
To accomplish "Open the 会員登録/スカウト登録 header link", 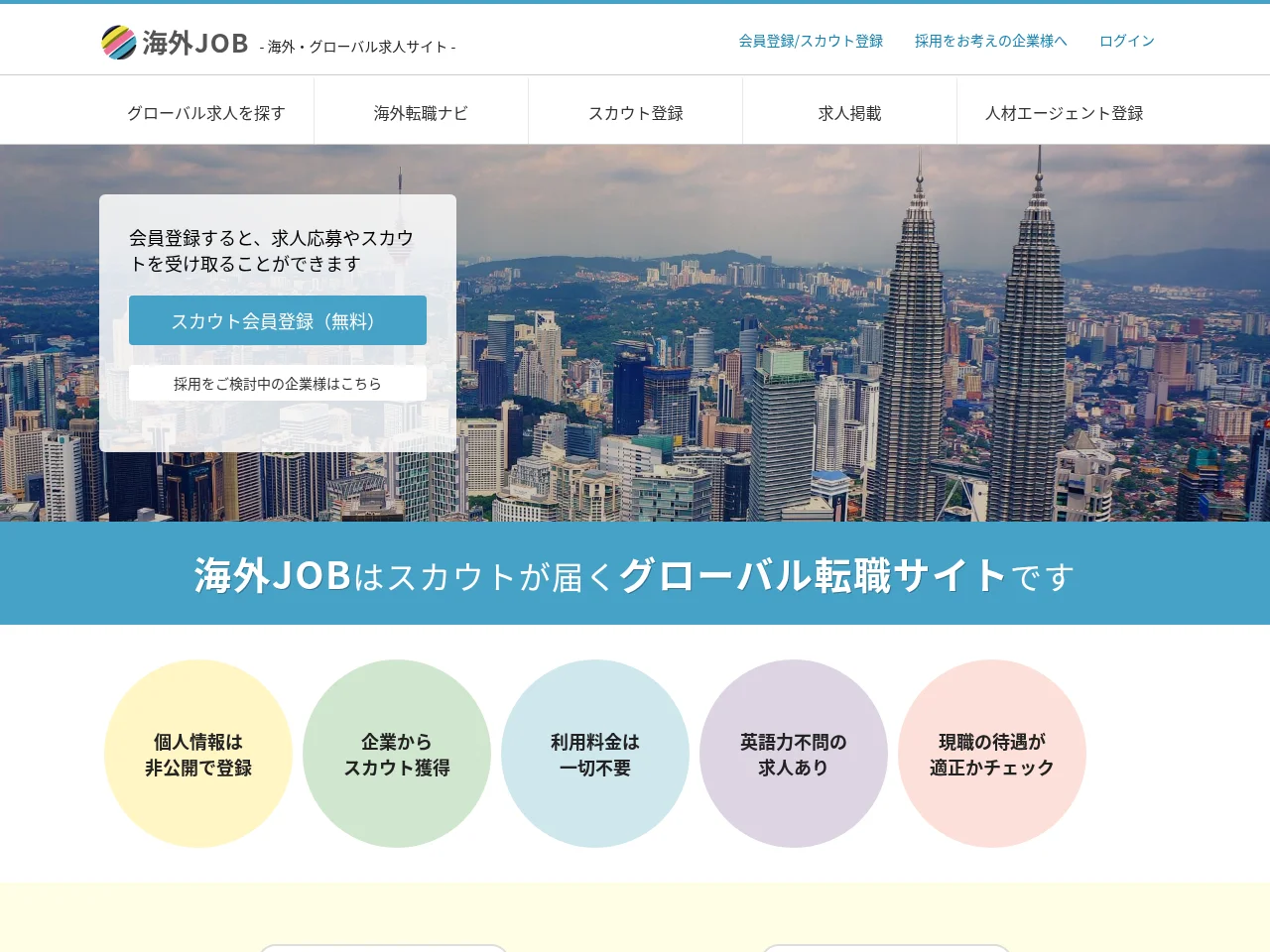I will coord(811,41).
